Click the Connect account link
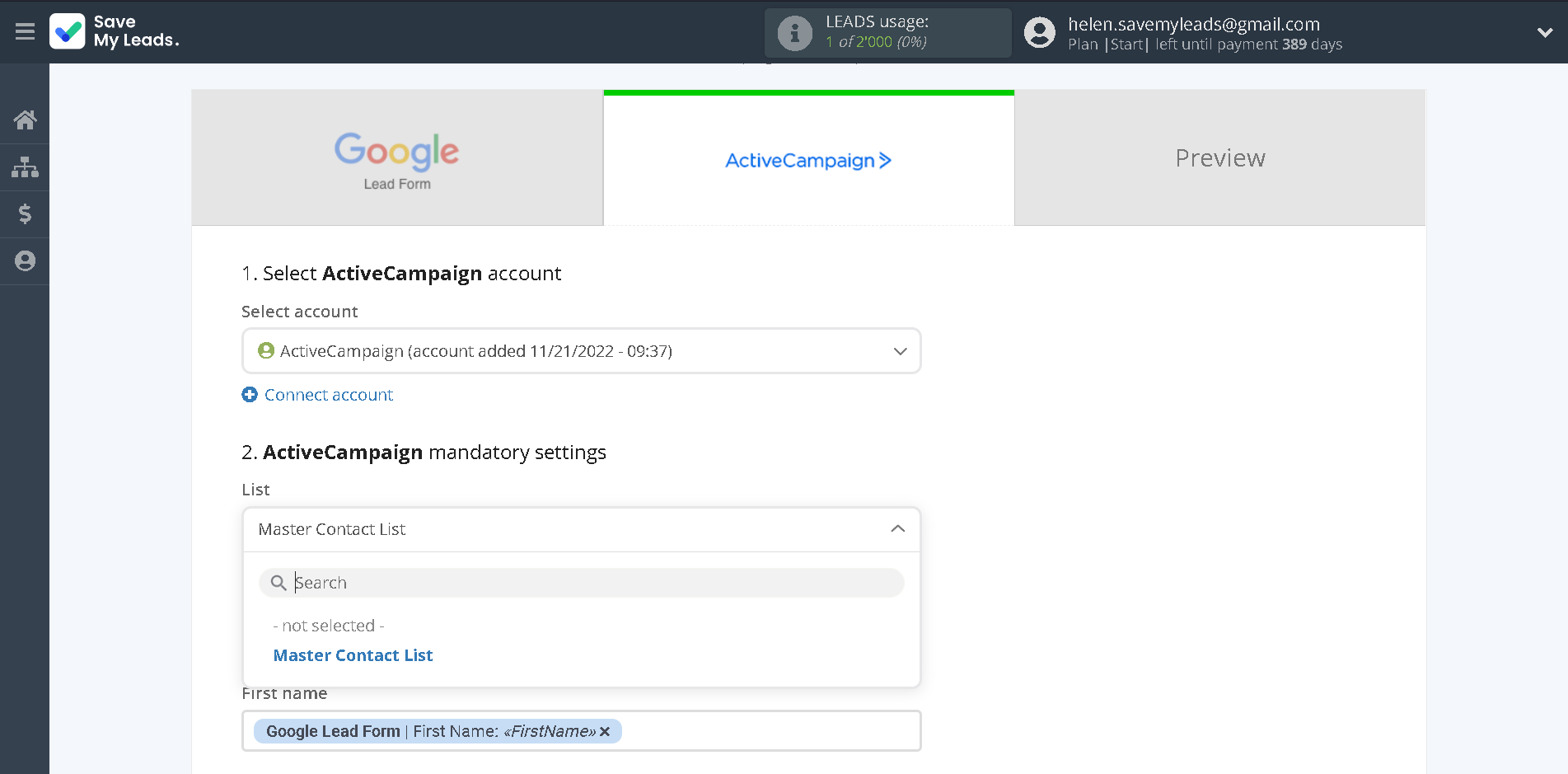The image size is (1568, 774). [x=329, y=395]
